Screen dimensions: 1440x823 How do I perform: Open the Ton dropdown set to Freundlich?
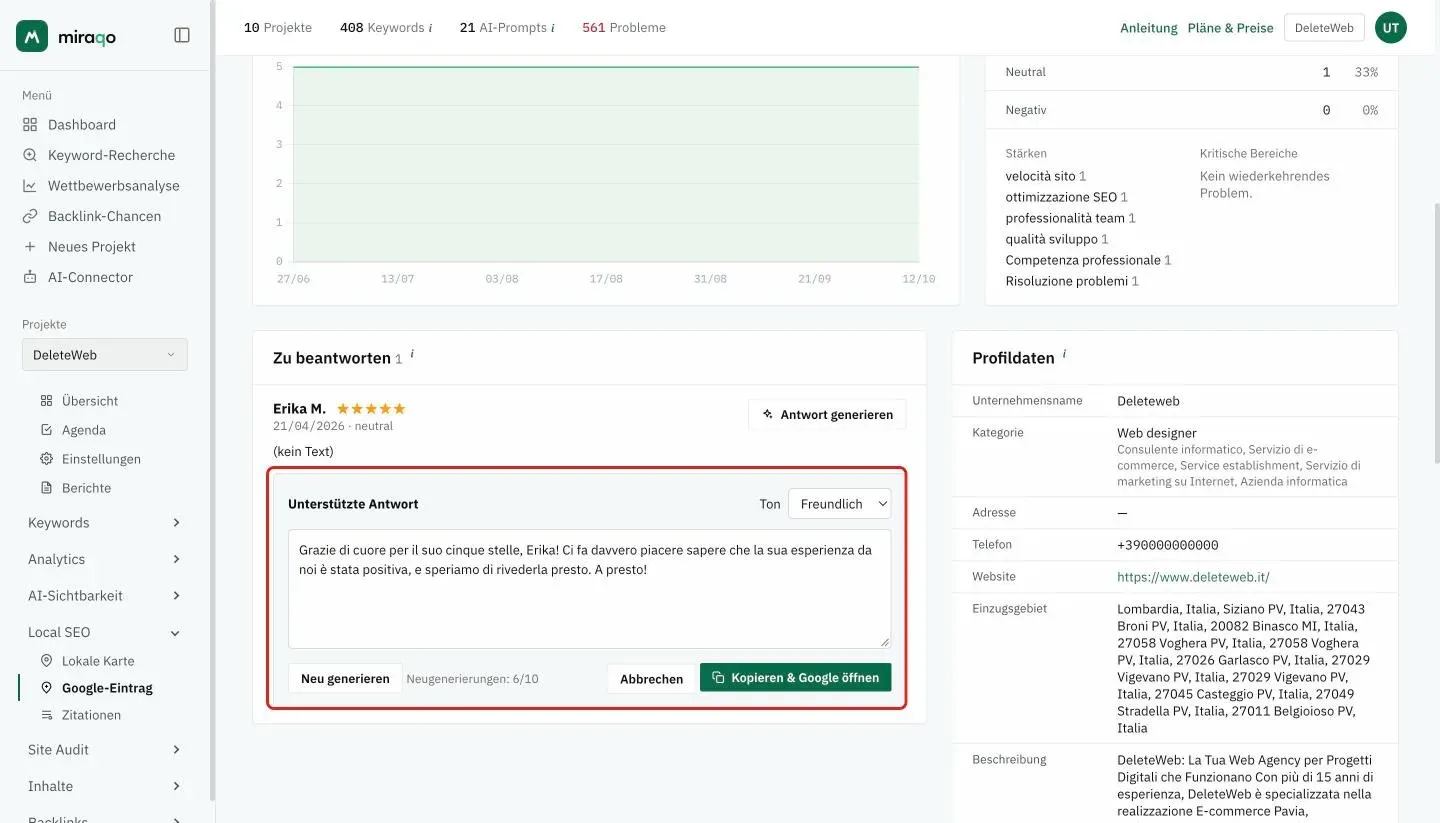[839, 504]
